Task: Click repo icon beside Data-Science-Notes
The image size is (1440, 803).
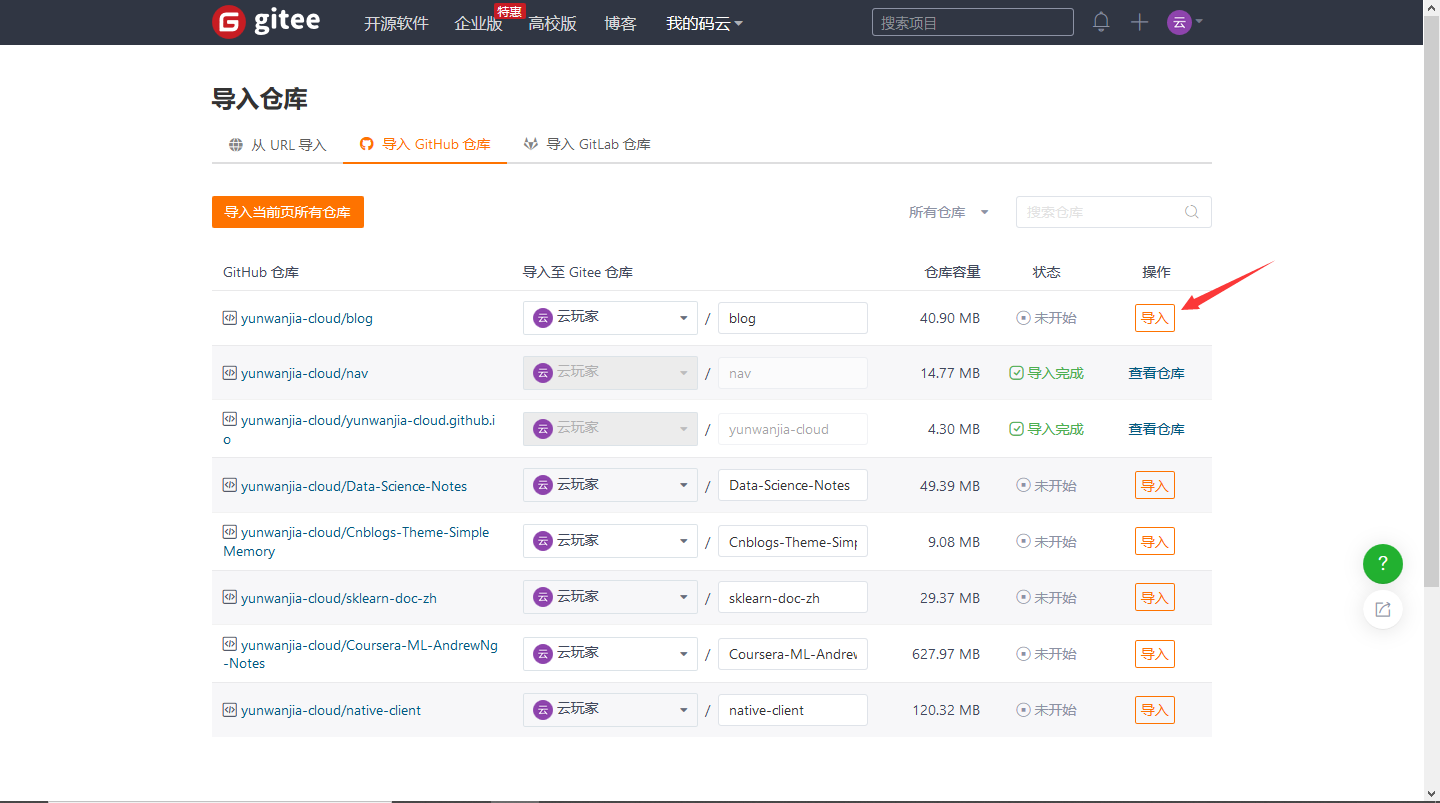Action: coord(230,486)
